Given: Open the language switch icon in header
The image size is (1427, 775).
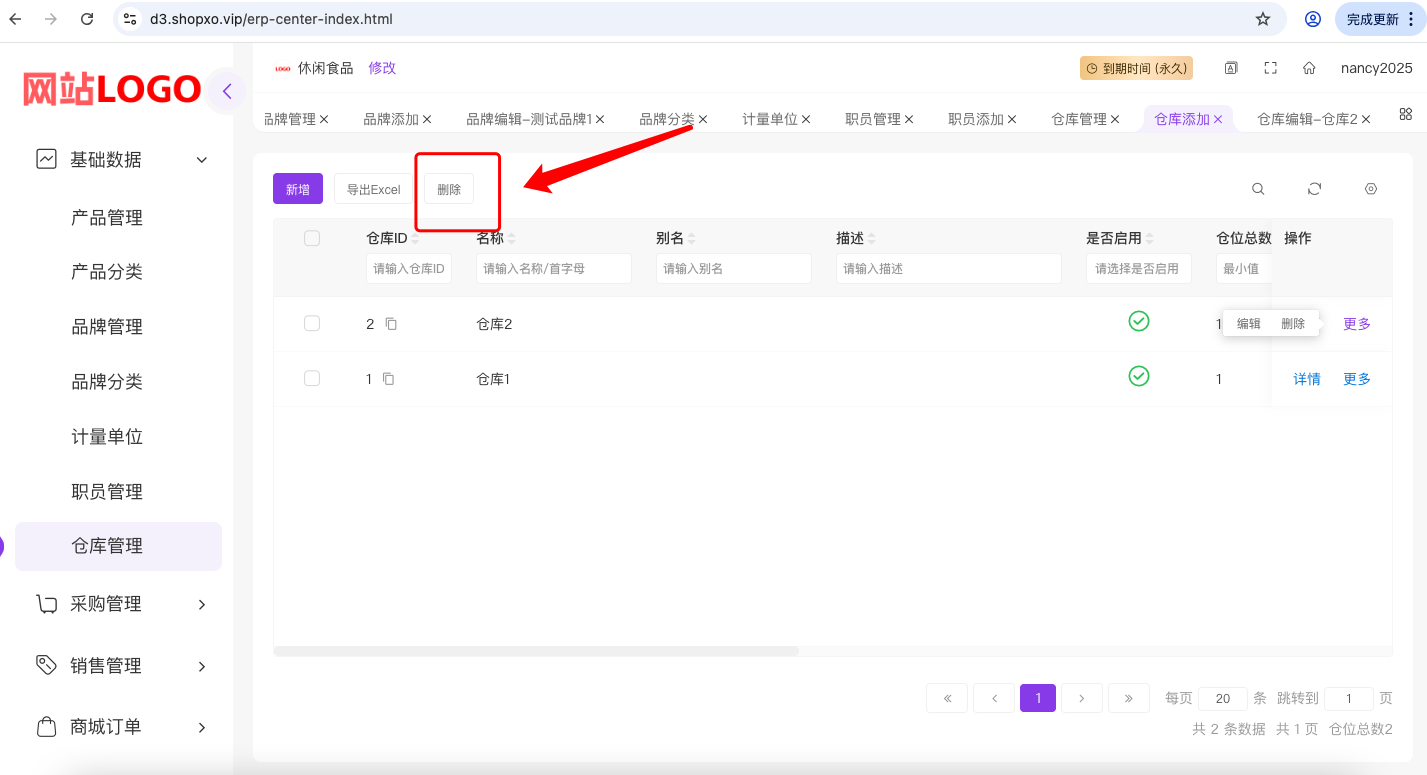Looking at the screenshot, I should click(1231, 68).
